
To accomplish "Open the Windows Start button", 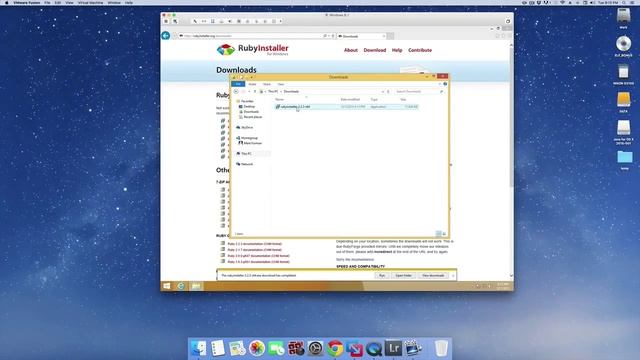I will click(167, 286).
